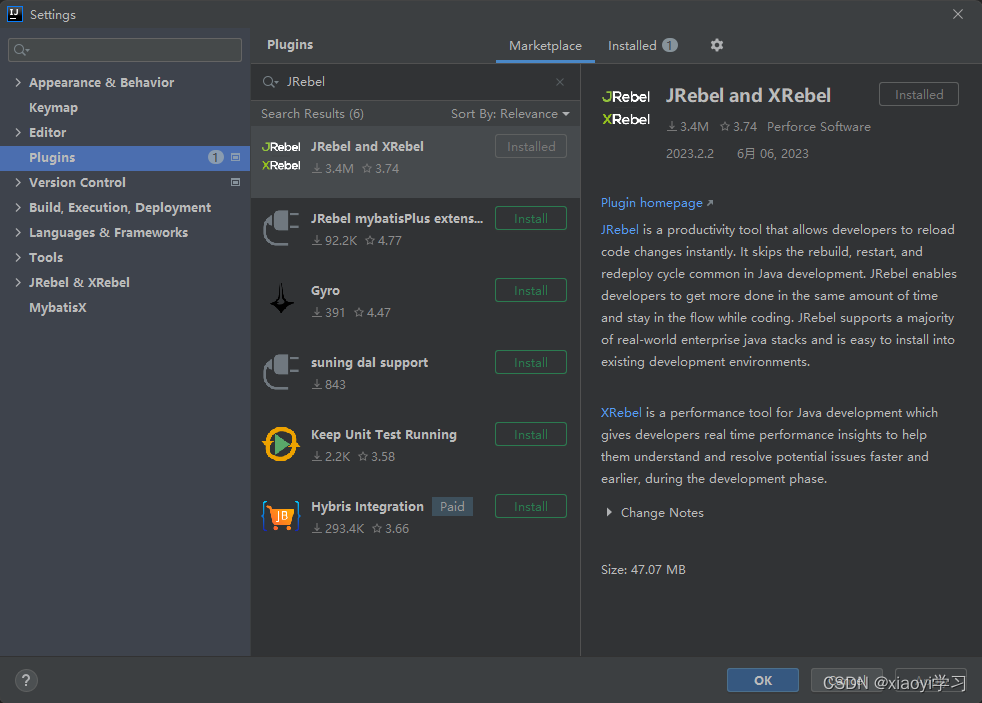Switch to the Installed tab

click(x=642, y=46)
